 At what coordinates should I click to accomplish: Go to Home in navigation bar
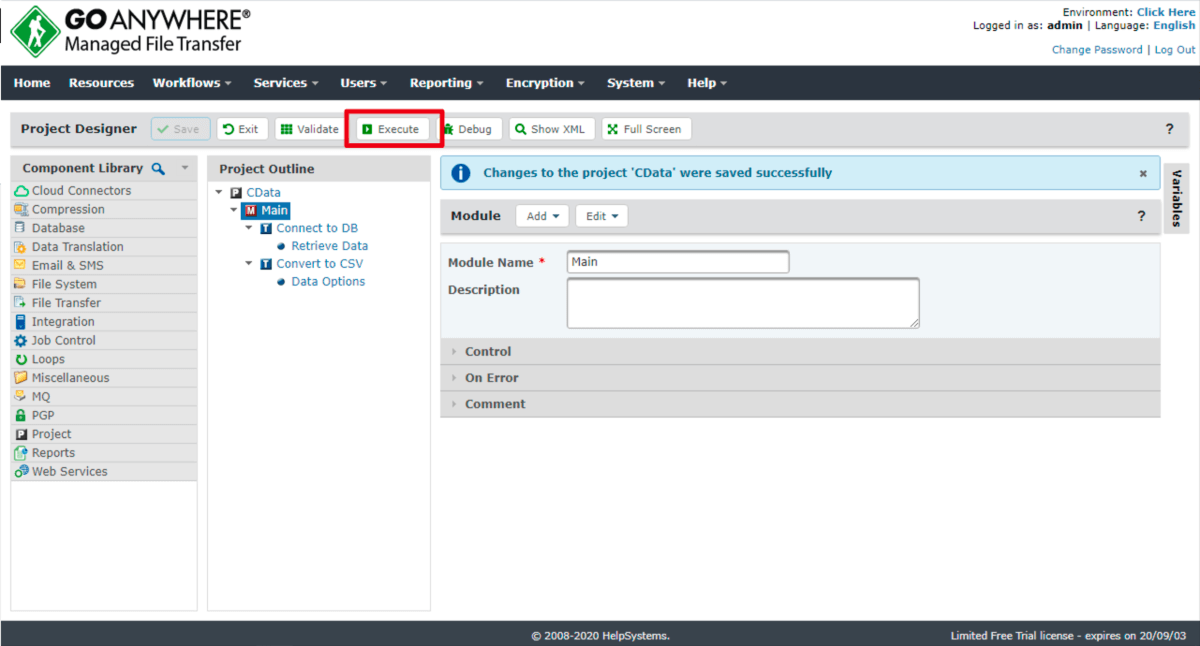coord(32,83)
